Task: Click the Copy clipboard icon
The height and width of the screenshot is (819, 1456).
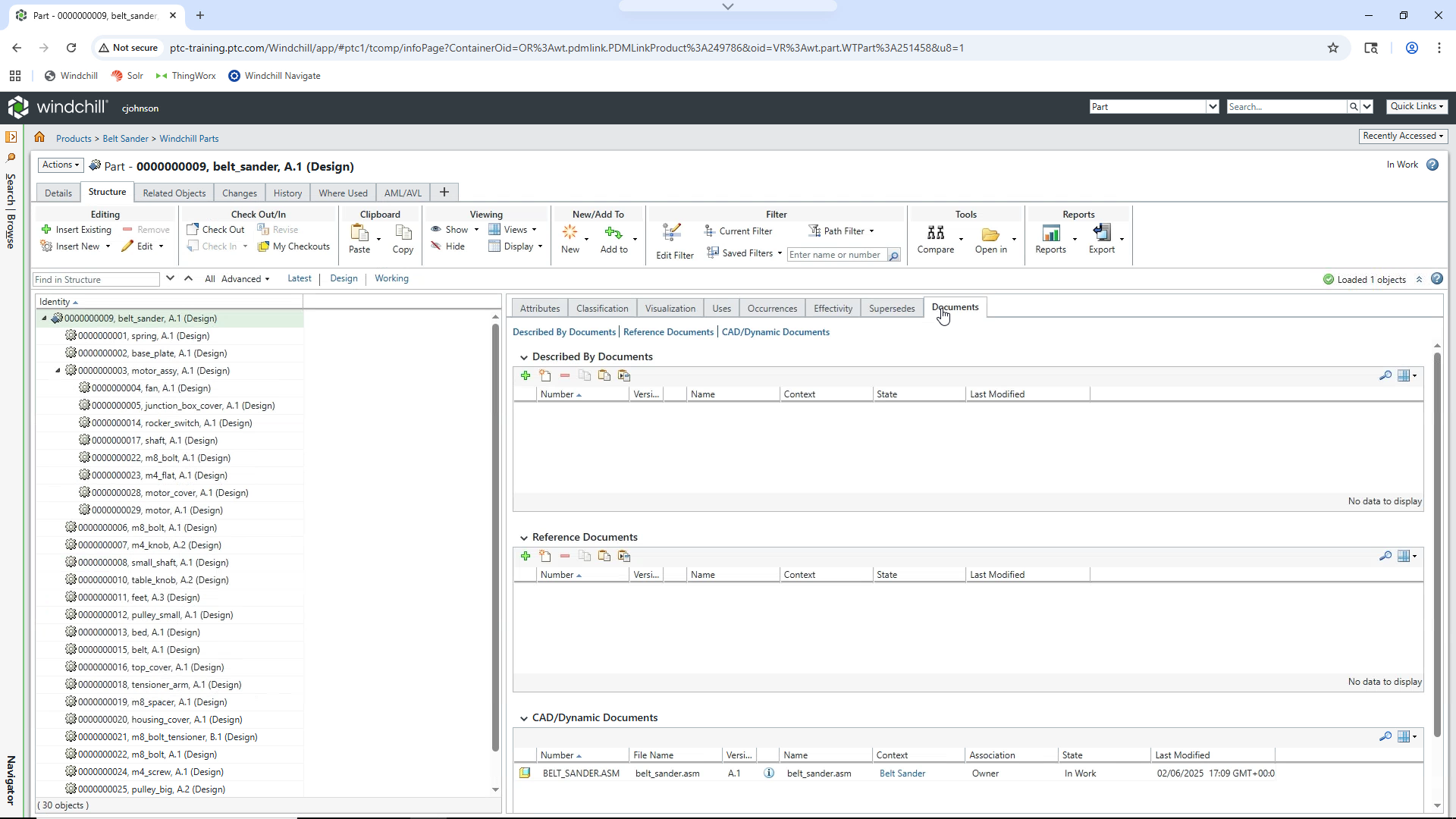Action: point(403,233)
